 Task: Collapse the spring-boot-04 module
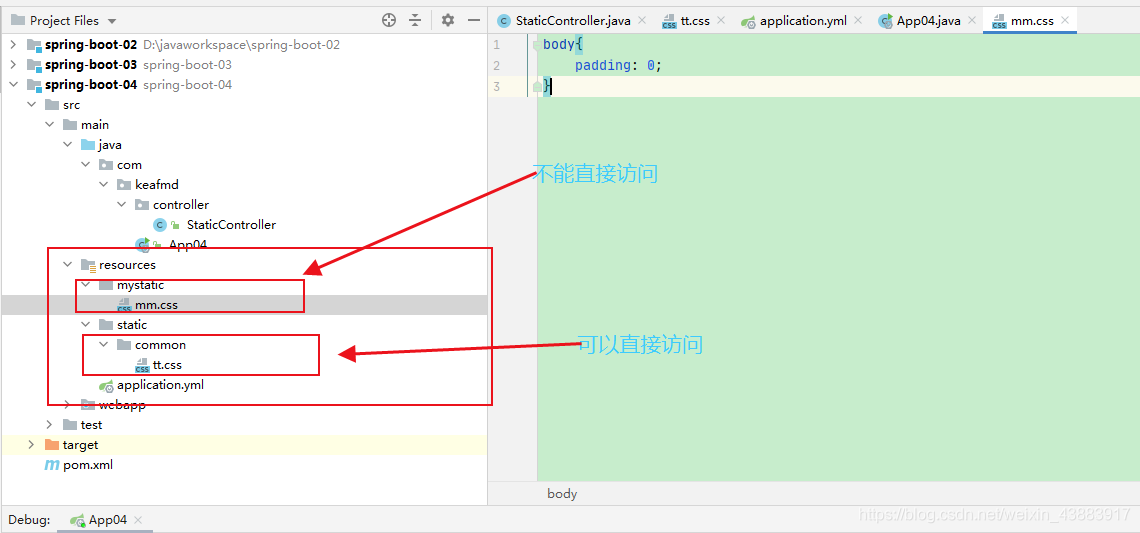tap(13, 85)
